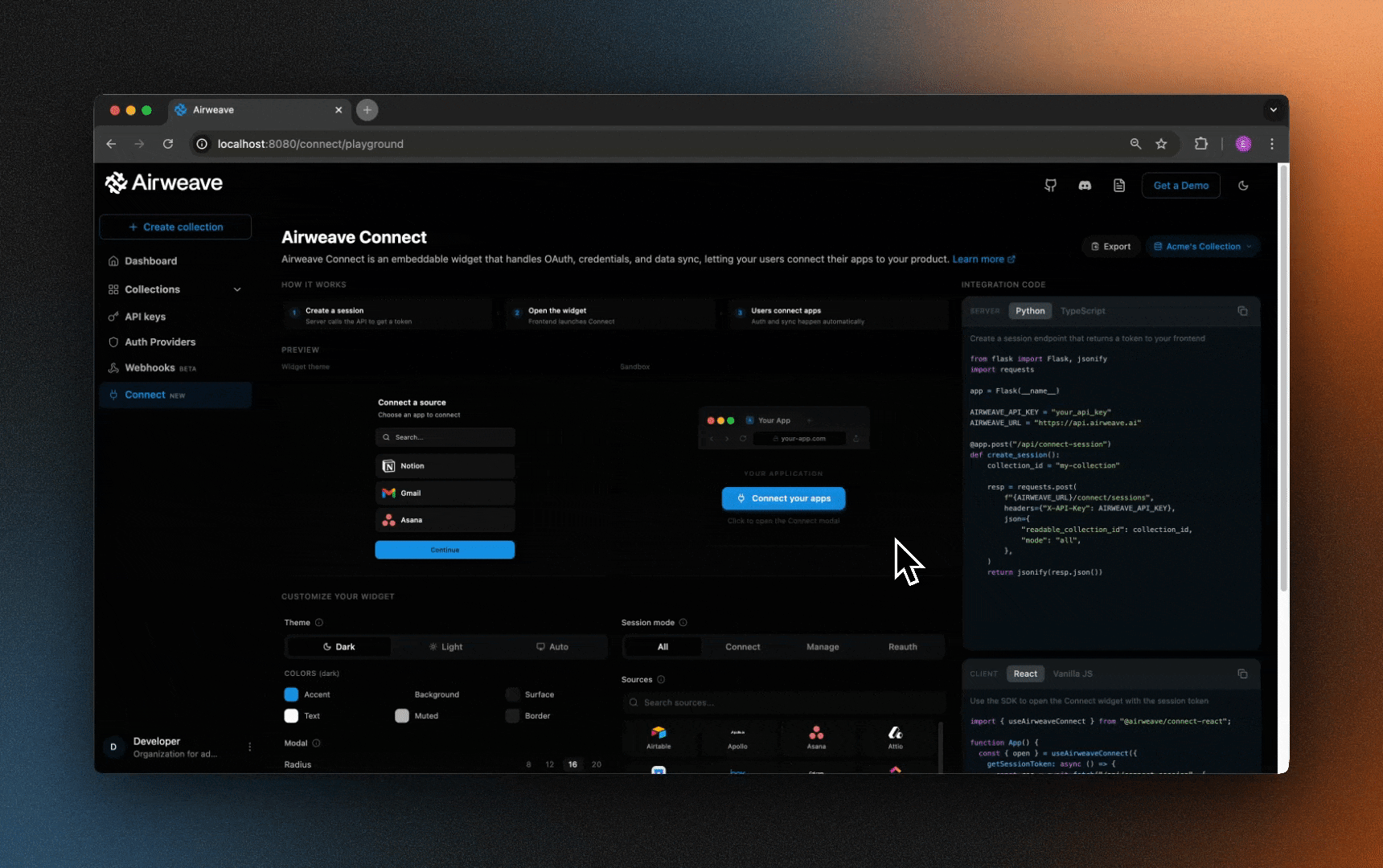The height and width of the screenshot is (868, 1383).
Task: Click the Search sources input field
Action: tap(782, 702)
